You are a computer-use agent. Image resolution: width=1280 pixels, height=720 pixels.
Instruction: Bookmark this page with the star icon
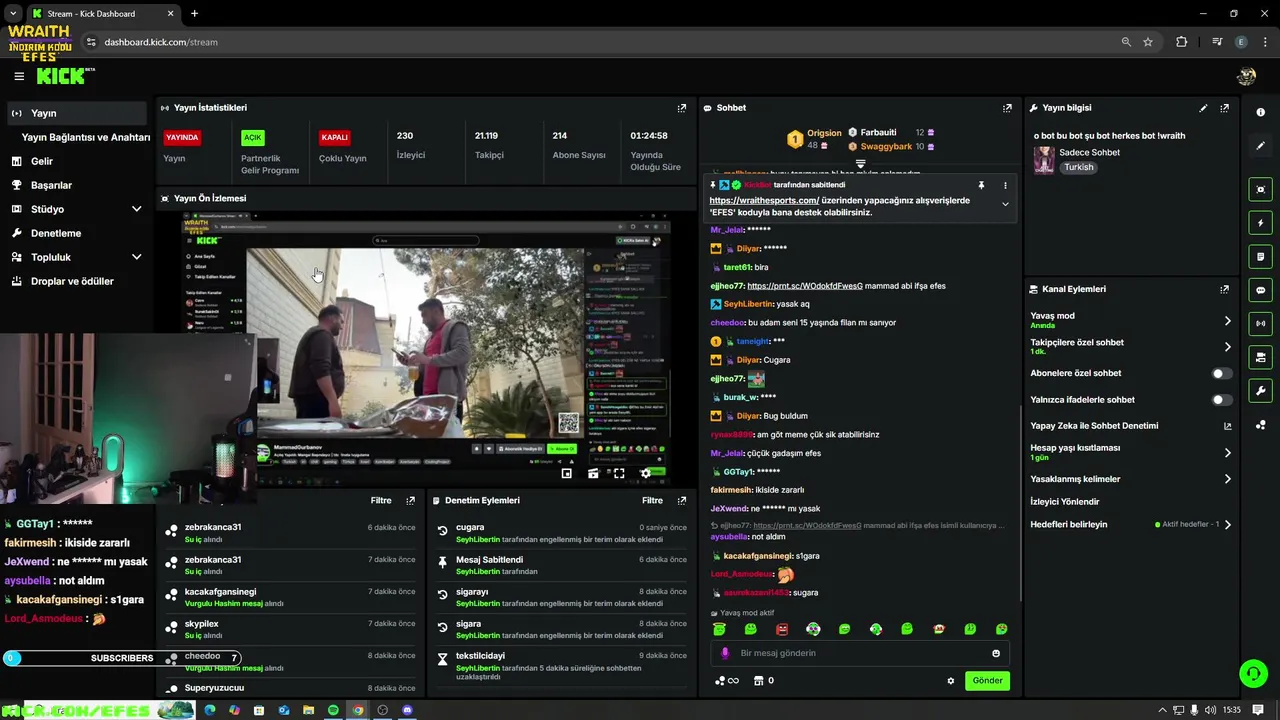pyautogui.click(x=1148, y=42)
